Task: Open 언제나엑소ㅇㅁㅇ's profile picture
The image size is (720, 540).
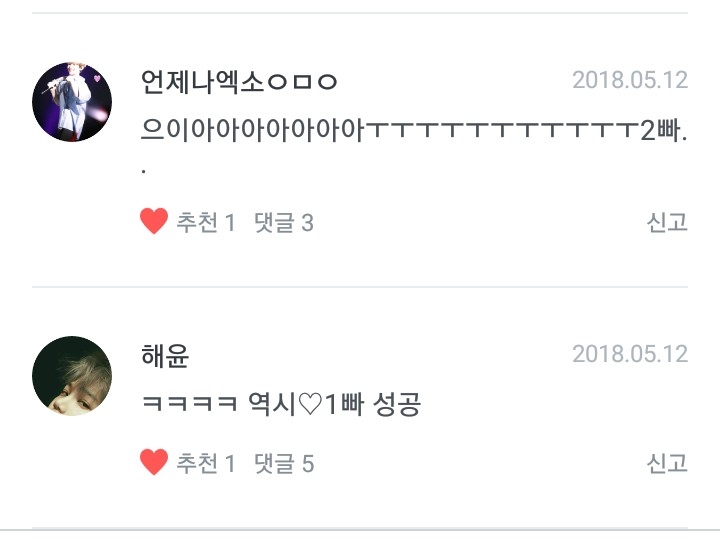Action: click(72, 102)
